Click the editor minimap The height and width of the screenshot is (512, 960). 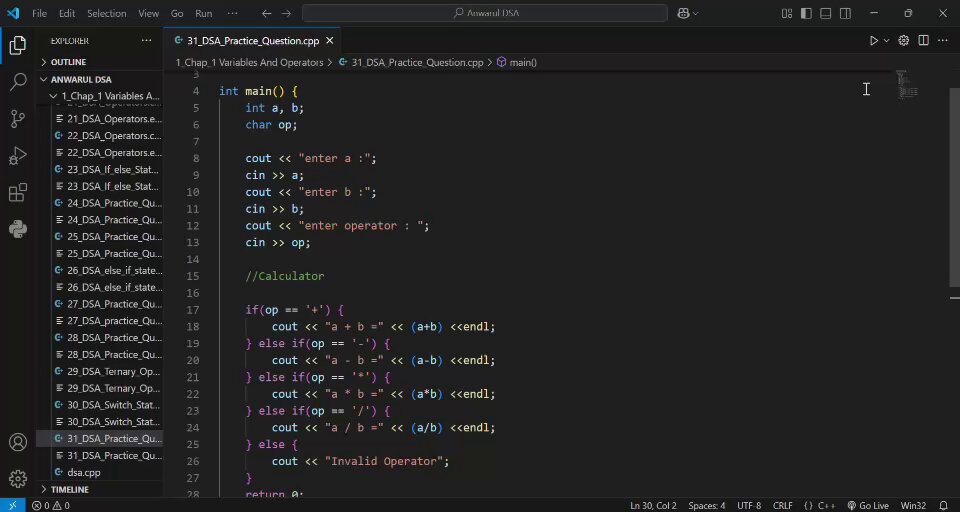coord(907,86)
